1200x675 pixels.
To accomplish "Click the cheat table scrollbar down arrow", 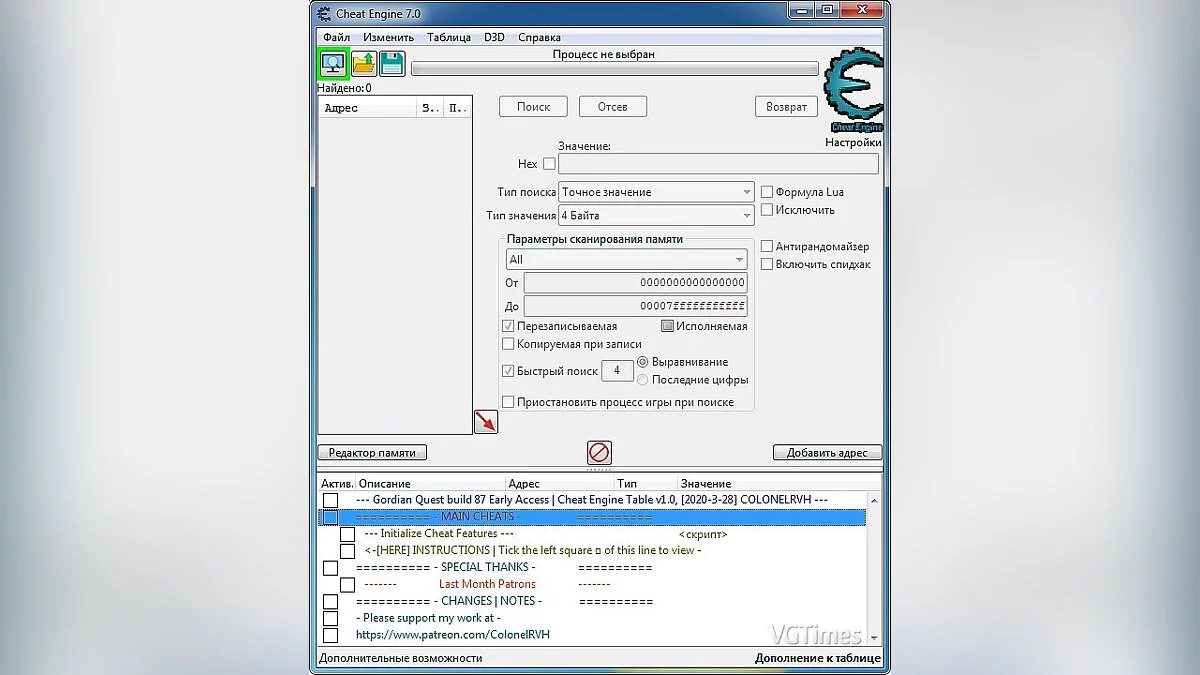I will [875, 637].
